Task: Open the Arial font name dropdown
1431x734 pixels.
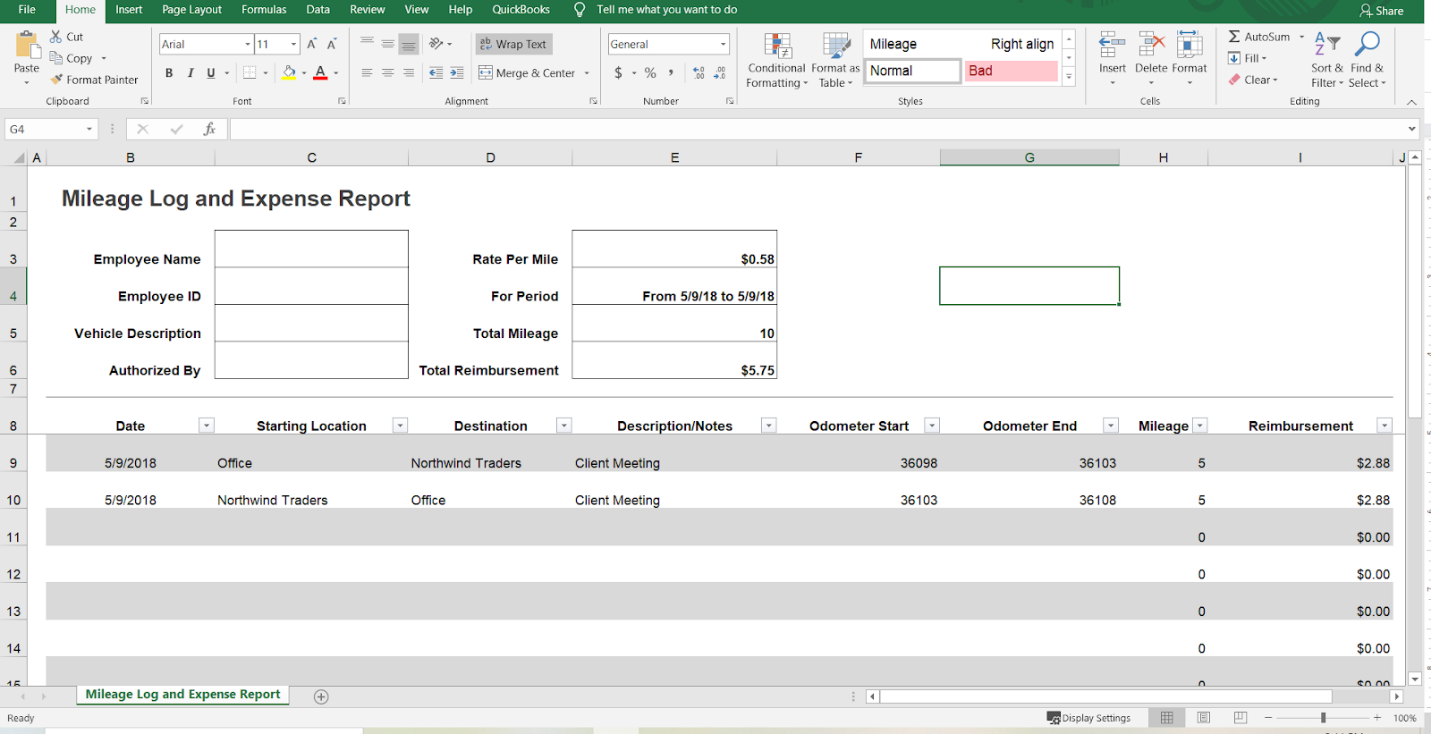Action: tap(247, 44)
